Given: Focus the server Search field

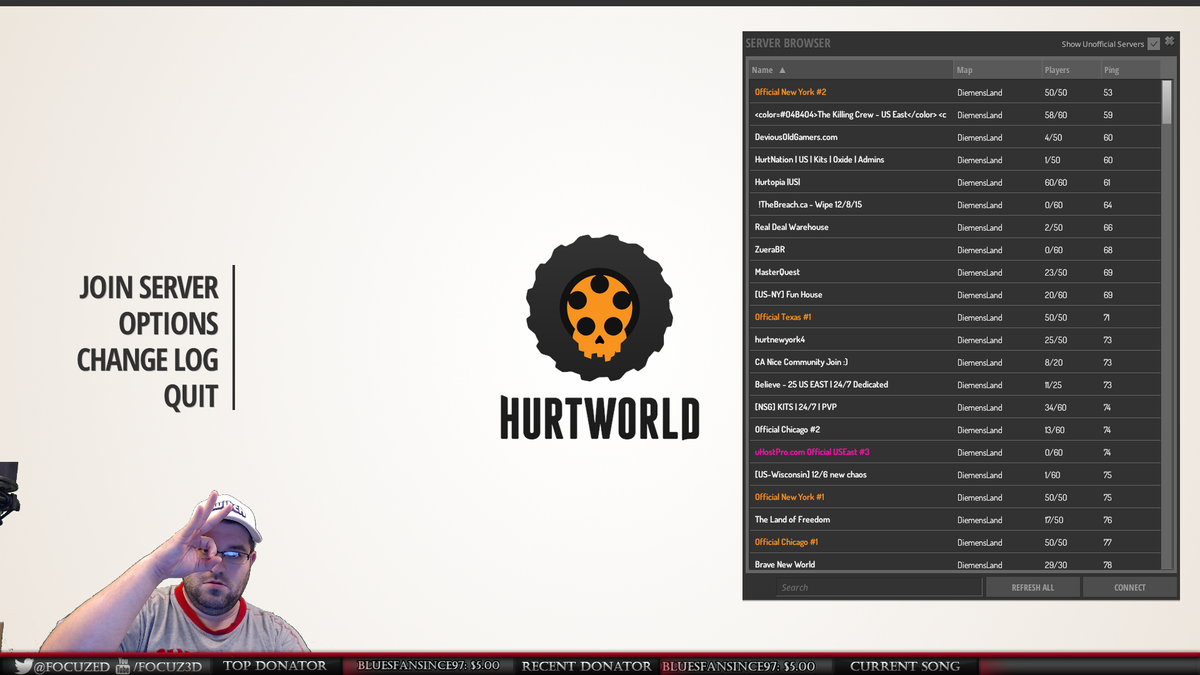Looking at the screenshot, I should tap(878, 587).
